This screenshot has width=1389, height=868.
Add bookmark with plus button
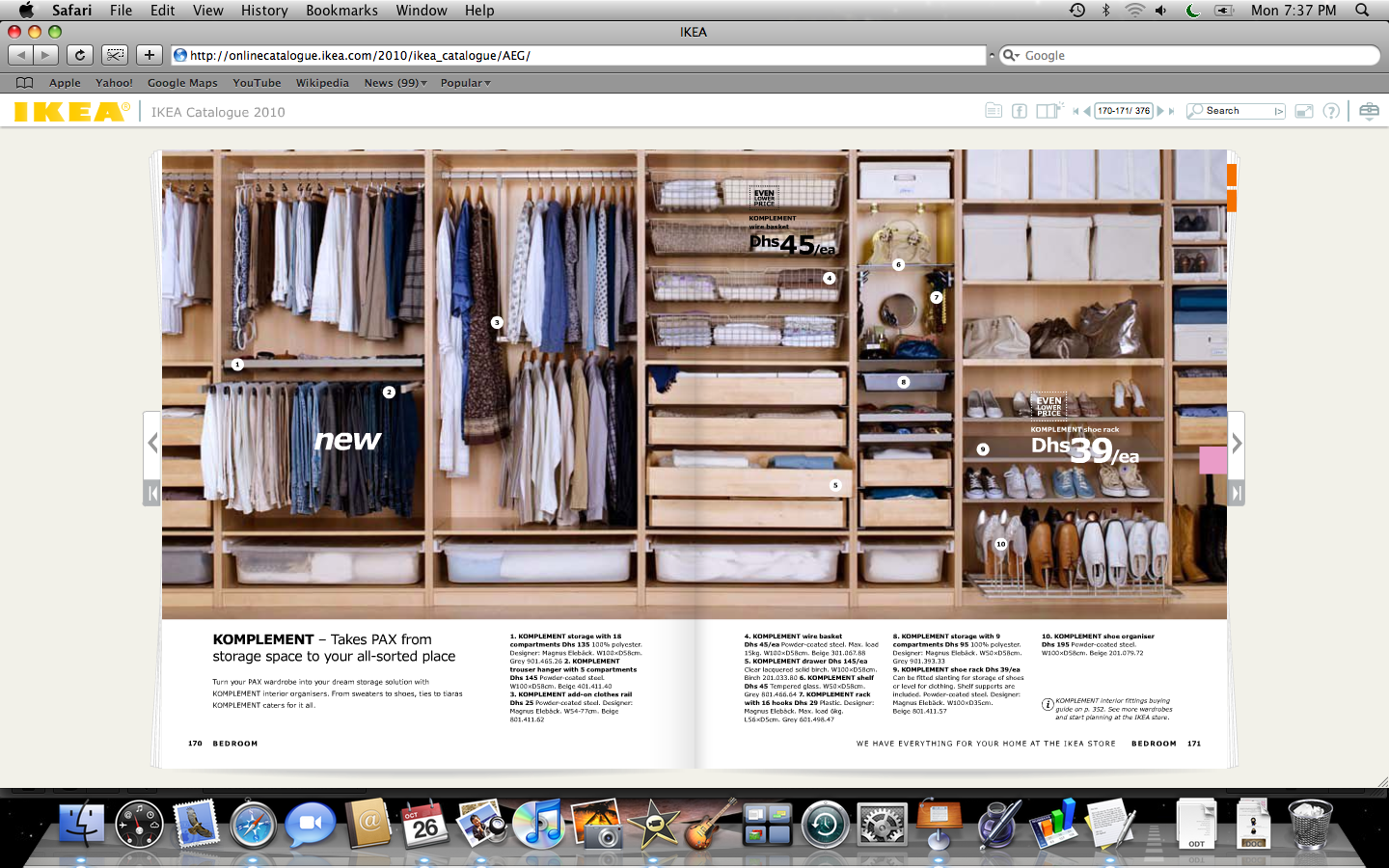[149, 55]
